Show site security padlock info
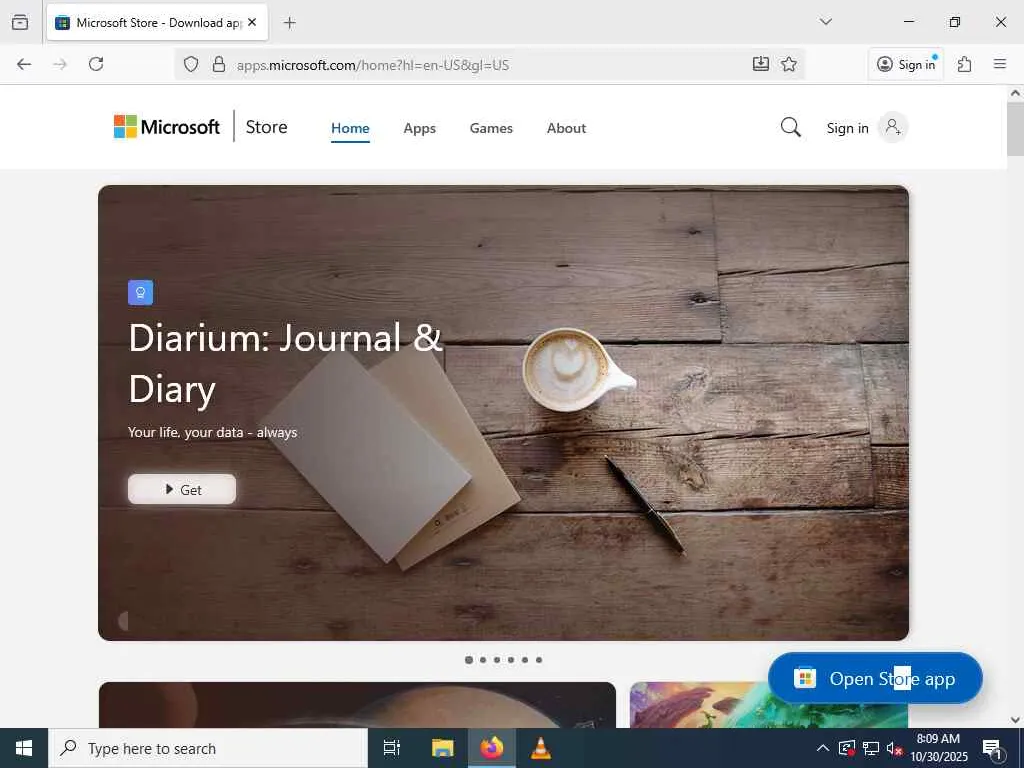The width and height of the screenshot is (1024, 768). (219, 64)
